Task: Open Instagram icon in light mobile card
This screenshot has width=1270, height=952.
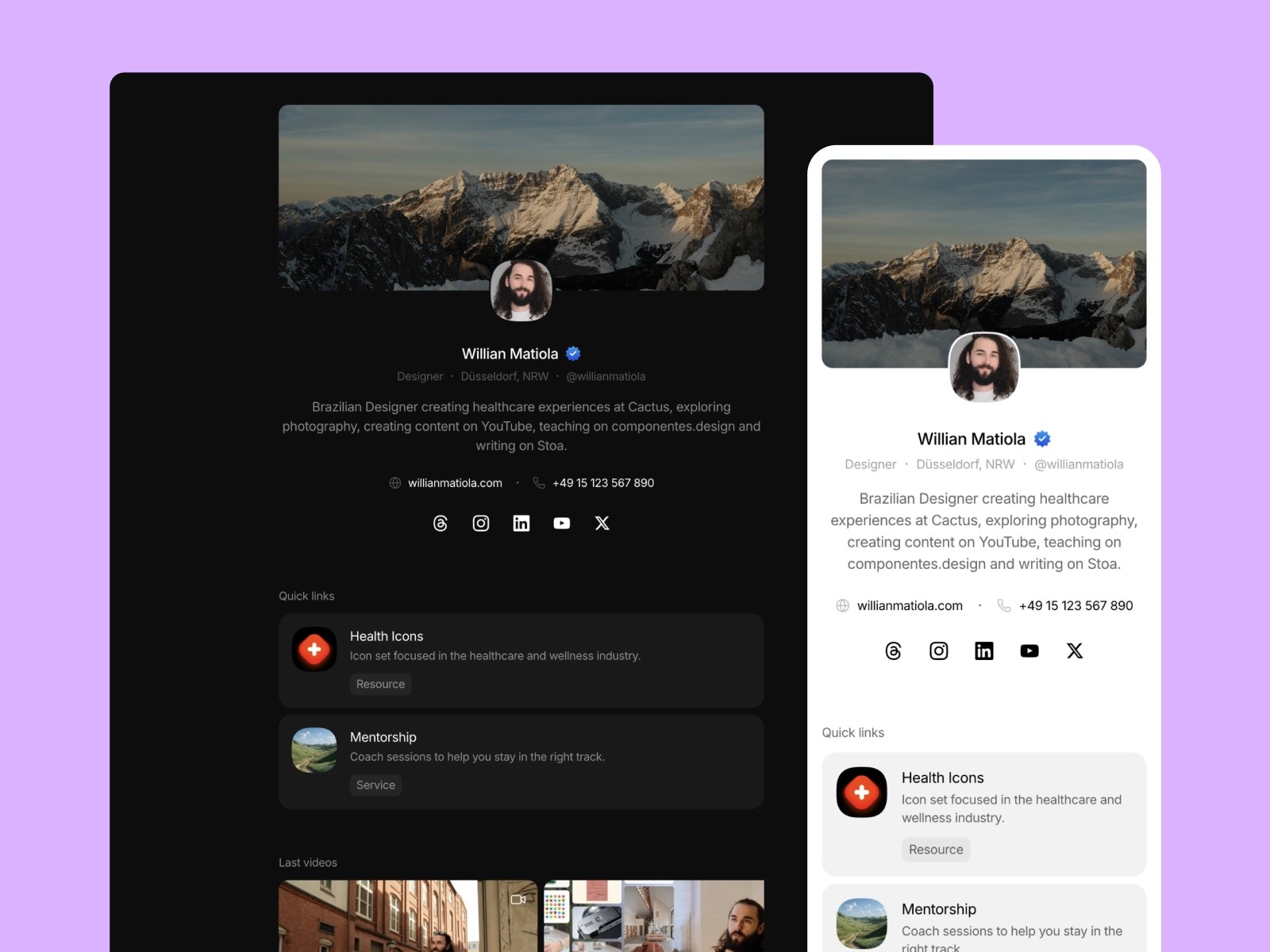Action: point(939,651)
